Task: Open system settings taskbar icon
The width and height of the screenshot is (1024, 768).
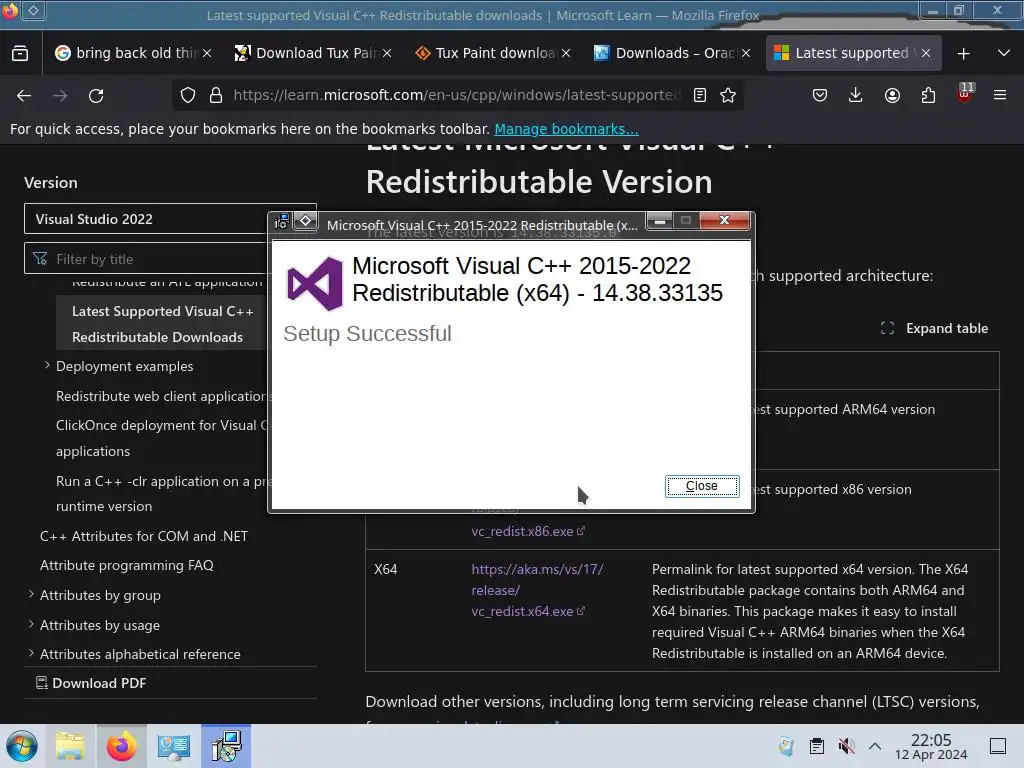Action: pos(174,746)
